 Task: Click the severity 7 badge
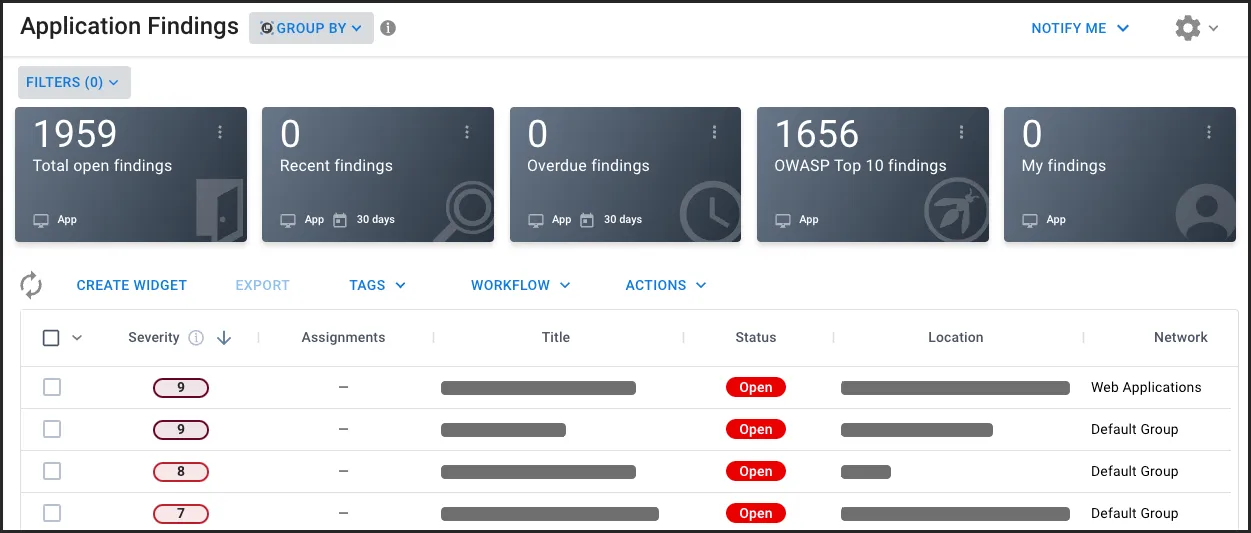181,514
